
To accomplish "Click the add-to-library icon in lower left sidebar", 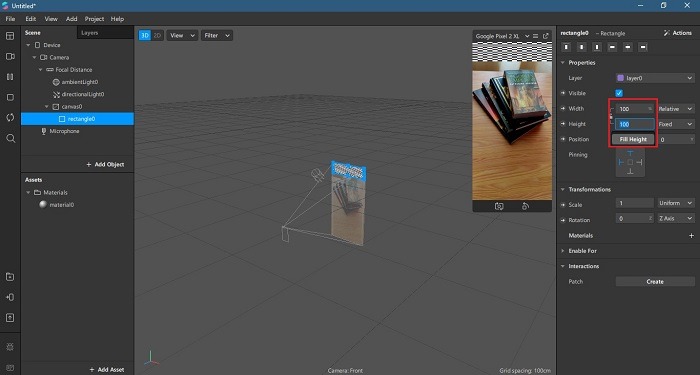I will tap(10, 277).
